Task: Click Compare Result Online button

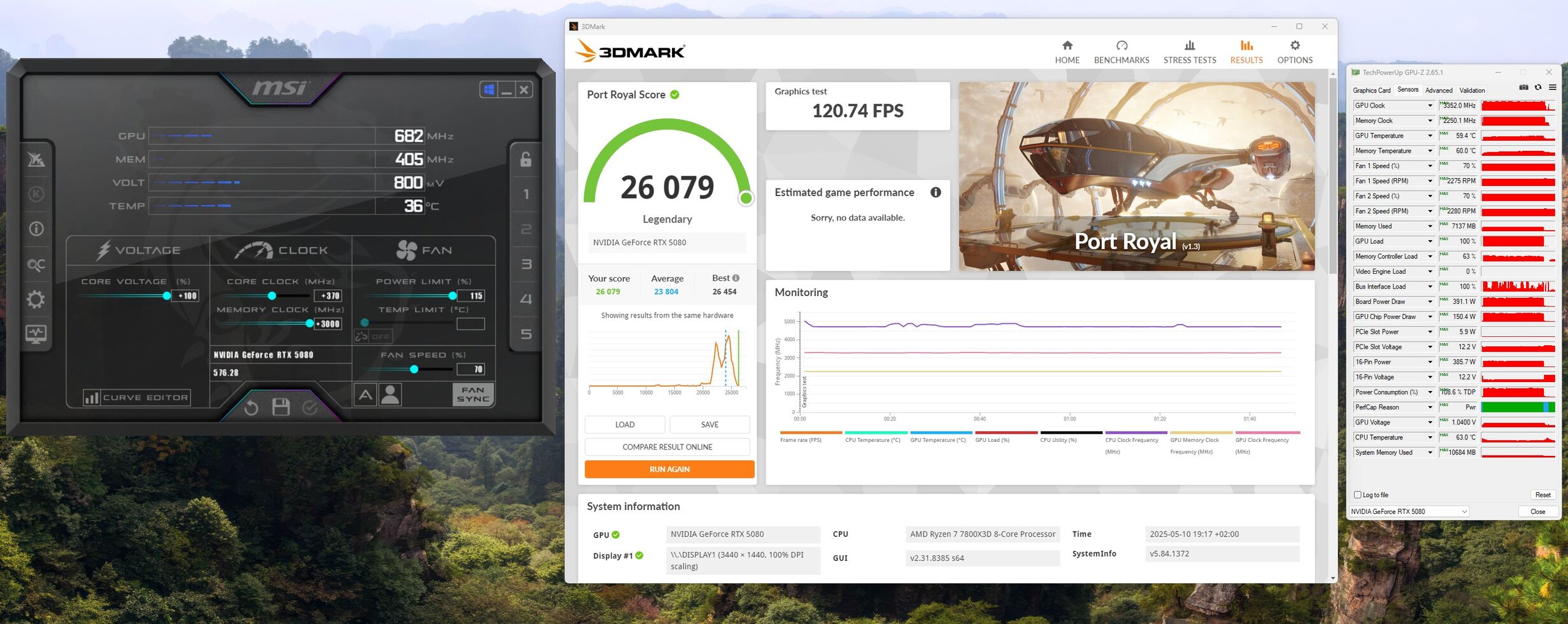Action: click(667, 447)
